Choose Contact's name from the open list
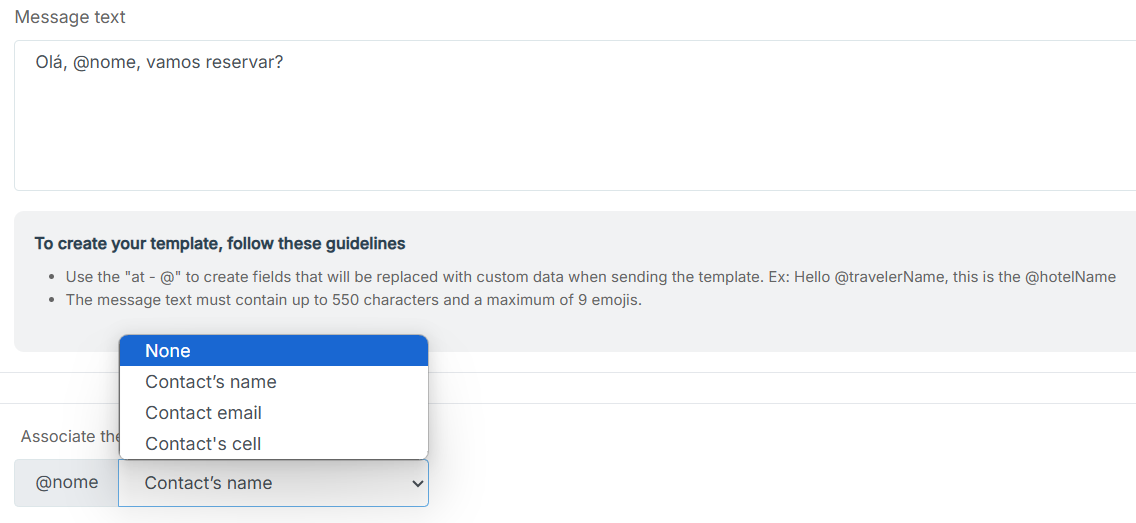This screenshot has width=1136, height=523. 273,382
